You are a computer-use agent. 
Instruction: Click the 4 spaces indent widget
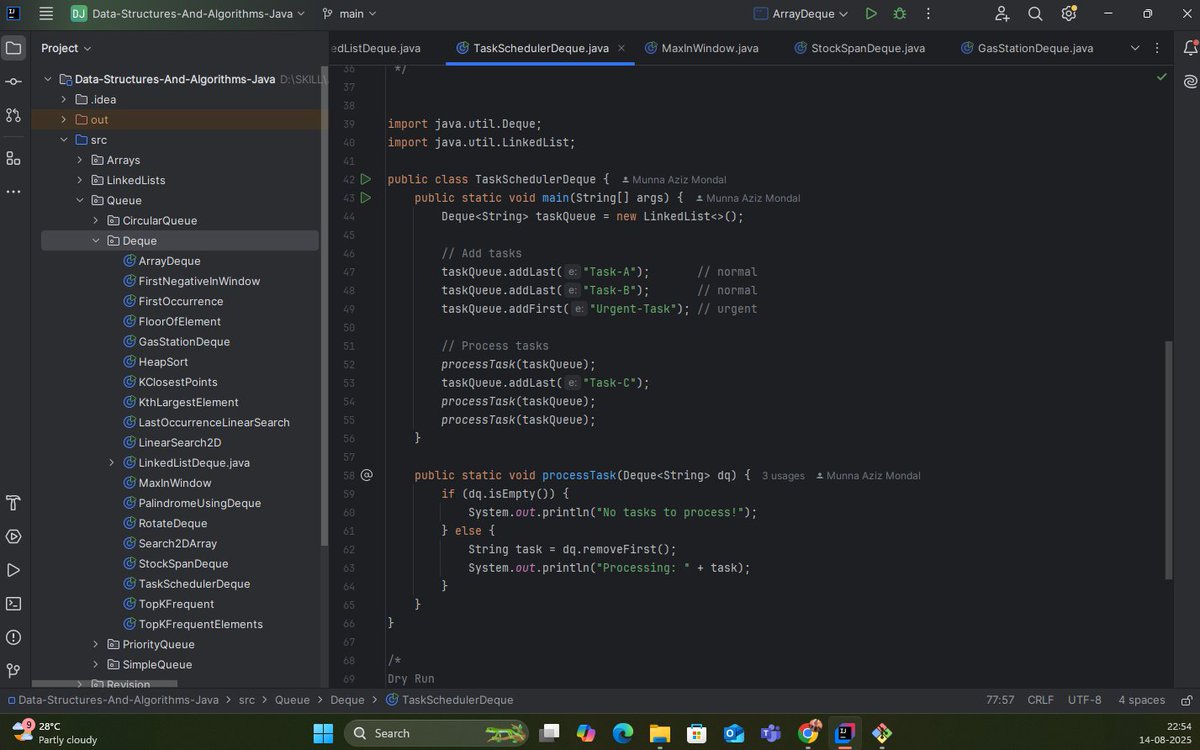click(x=1141, y=700)
